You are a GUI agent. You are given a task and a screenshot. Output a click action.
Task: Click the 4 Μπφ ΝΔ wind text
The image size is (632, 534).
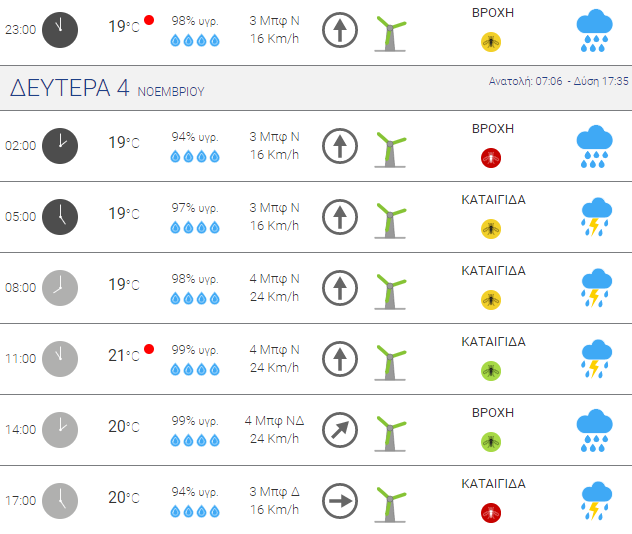tap(274, 421)
